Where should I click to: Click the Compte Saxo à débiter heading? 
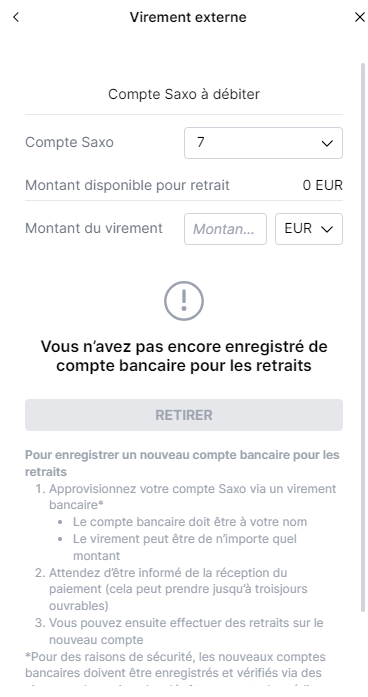click(x=184, y=94)
